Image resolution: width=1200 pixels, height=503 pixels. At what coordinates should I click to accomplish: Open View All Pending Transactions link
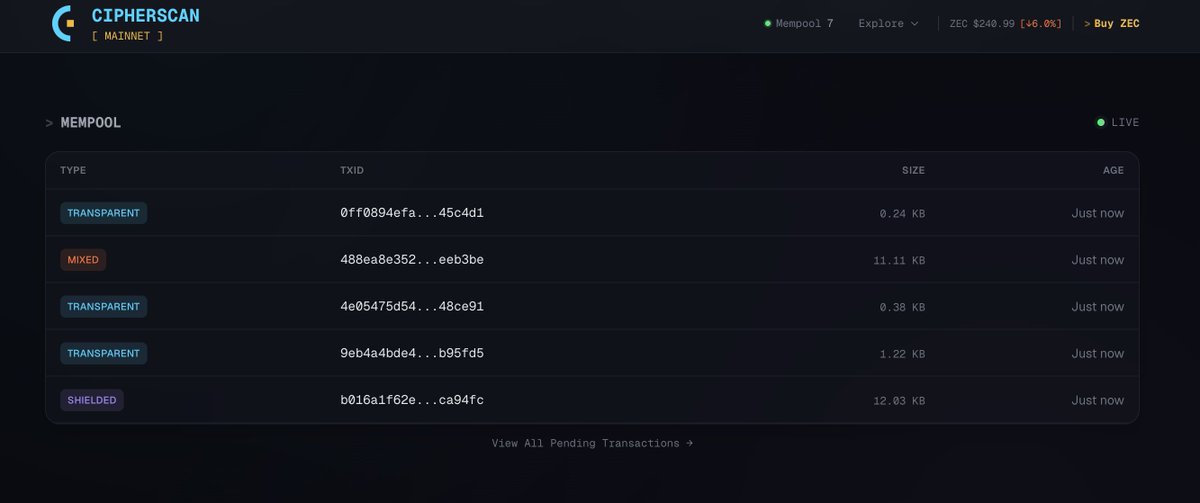point(592,443)
